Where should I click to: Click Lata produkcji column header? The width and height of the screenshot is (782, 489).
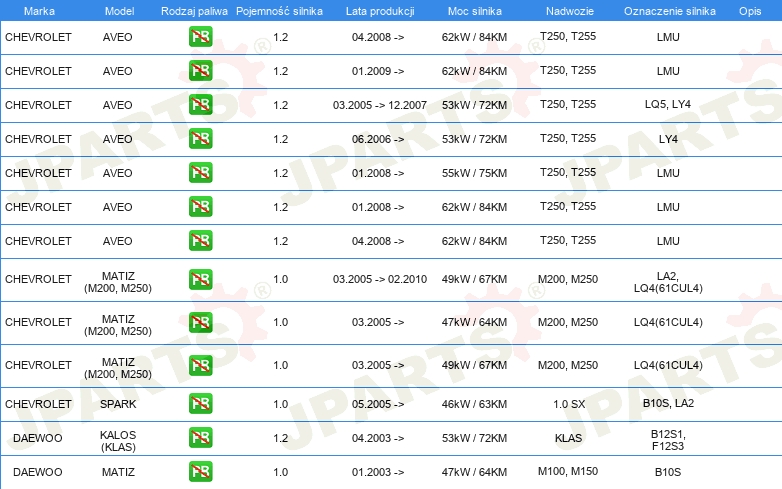pyautogui.click(x=380, y=11)
